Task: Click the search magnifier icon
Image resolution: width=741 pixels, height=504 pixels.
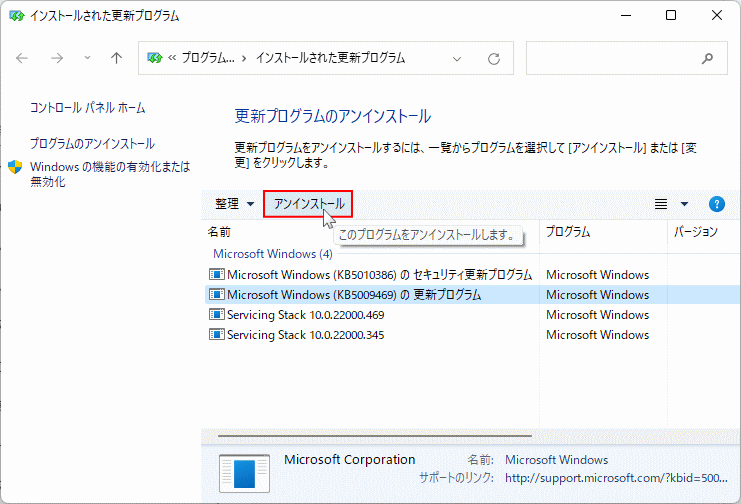Action: [707, 59]
